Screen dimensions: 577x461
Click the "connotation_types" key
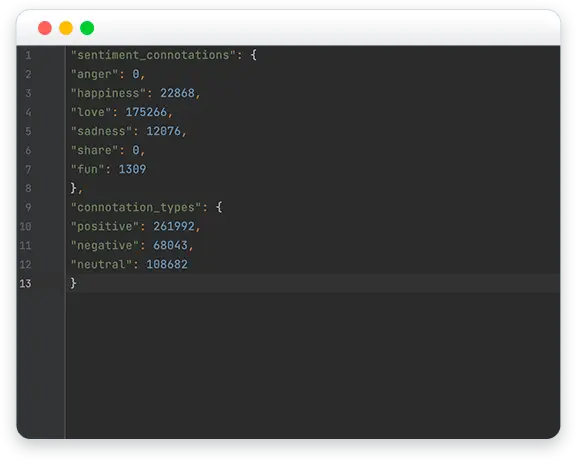coord(136,207)
